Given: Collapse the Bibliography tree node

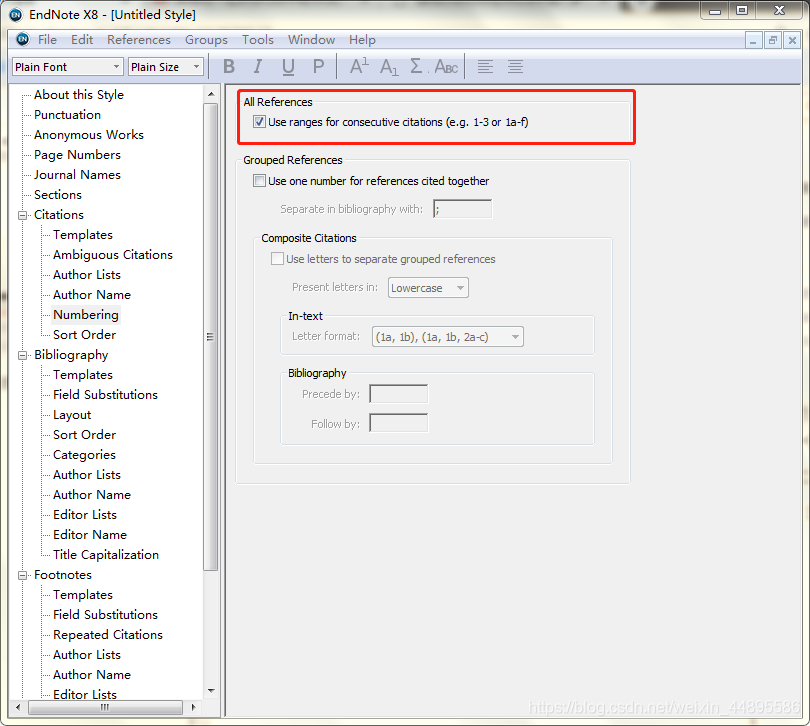Looking at the screenshot, I should pos(22,355).
